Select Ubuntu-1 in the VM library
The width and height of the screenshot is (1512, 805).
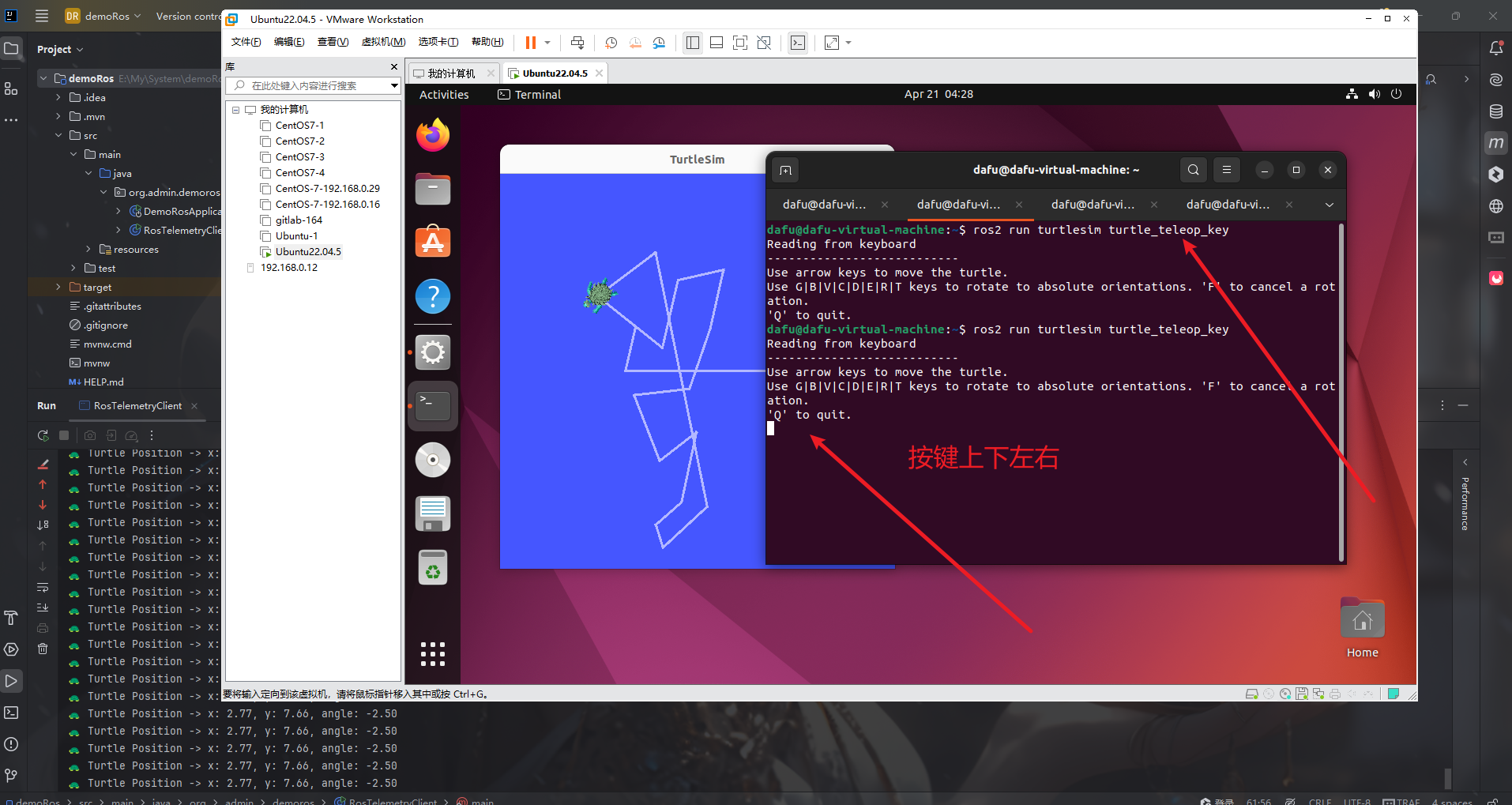click(x=296, y=236)
